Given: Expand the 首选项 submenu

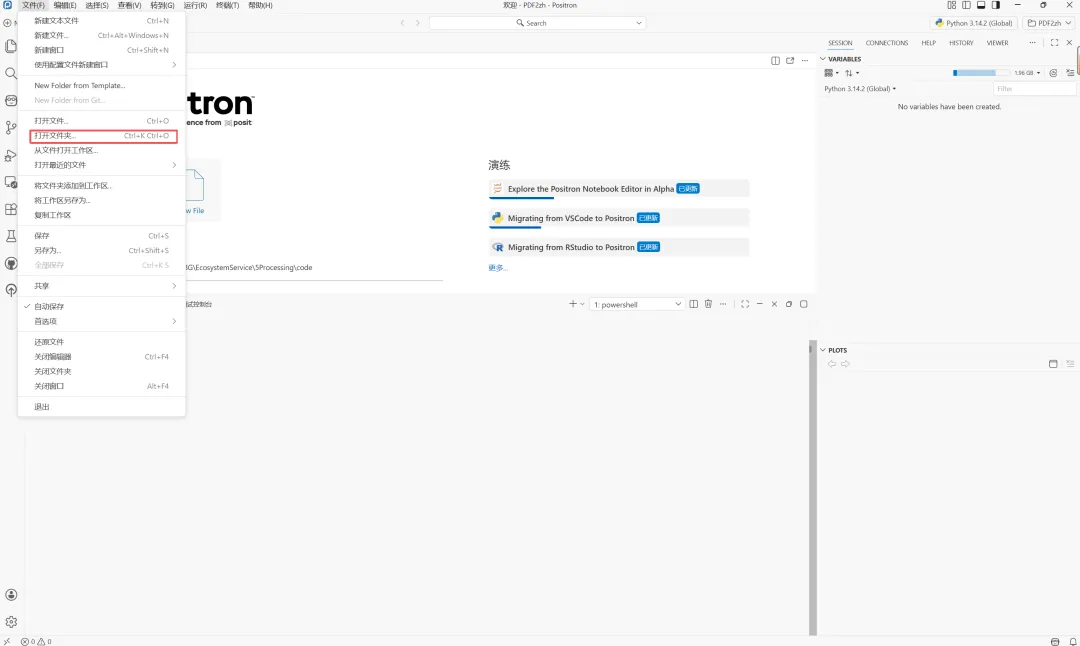Looking at the screenshot, I should (x=101, y=322).
